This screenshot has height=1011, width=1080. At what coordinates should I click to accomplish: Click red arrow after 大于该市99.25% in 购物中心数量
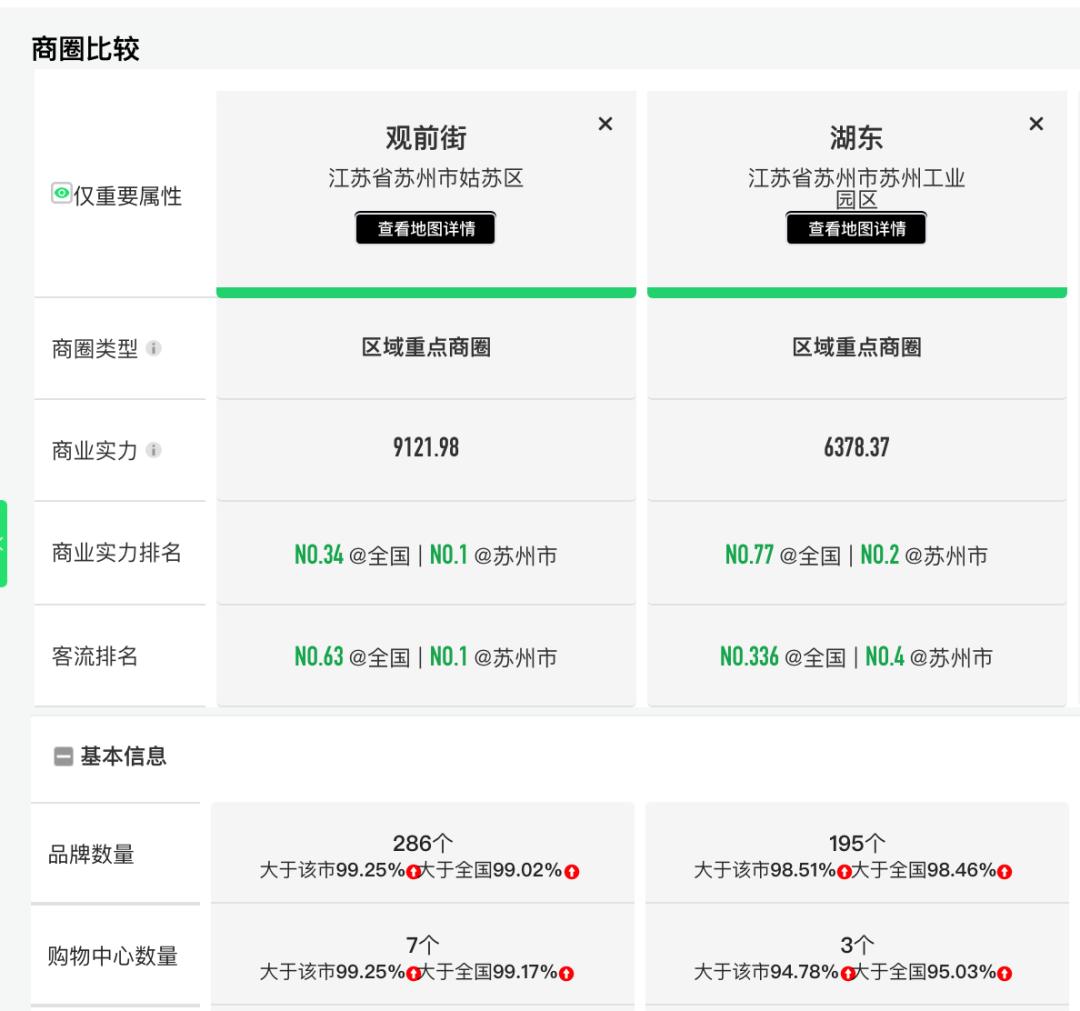pos(413,974)
